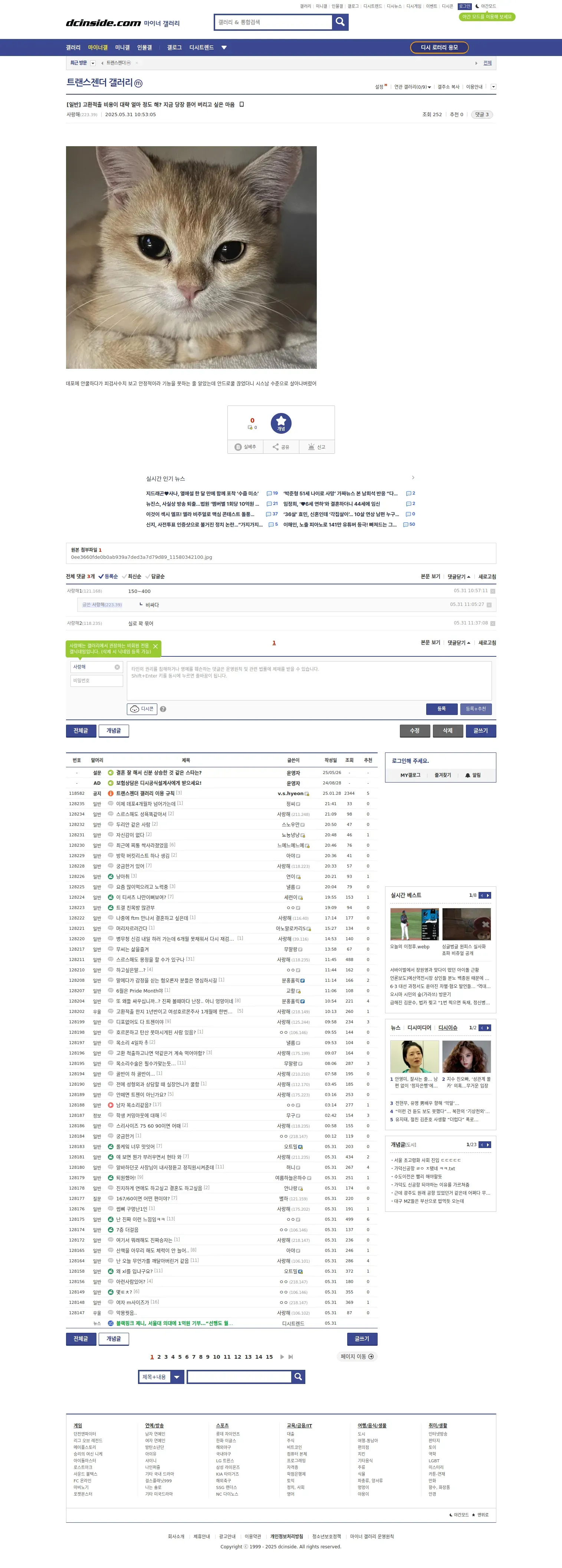Open the 연관 갤러리(0/9) dropdown
Image resolution: width=562 pixels, height=1568 pixels.
pyautogui.click(x=412, y=87)
